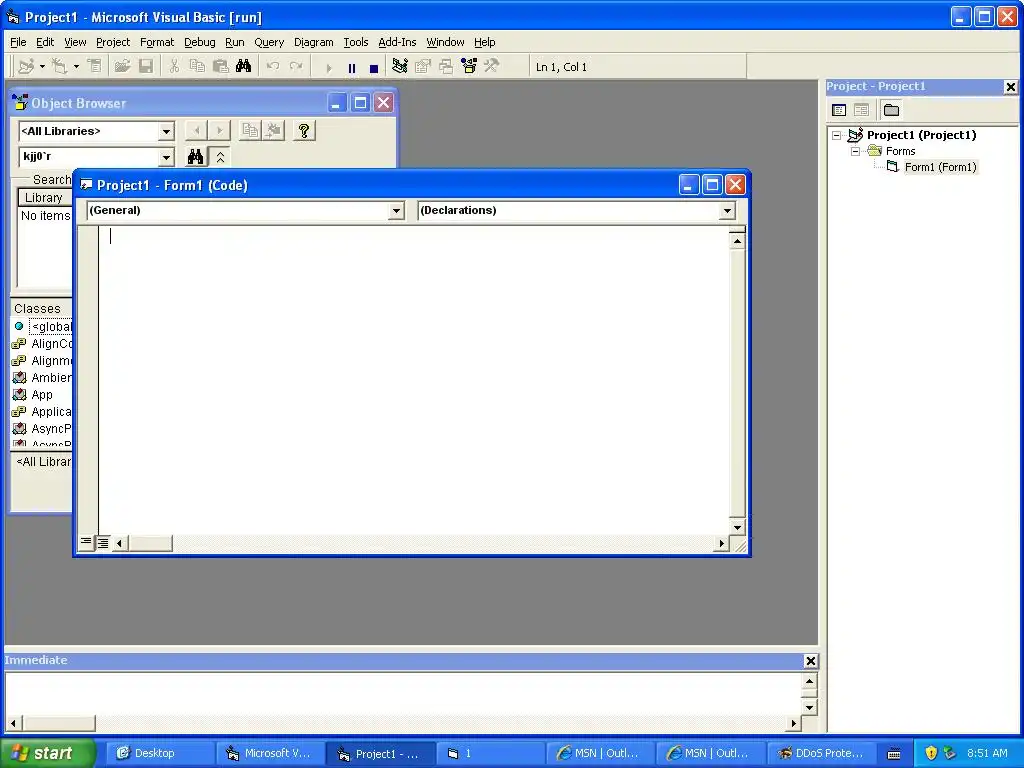The image size is (1024, 768).
Task: Click the Add Form toolbar icon
Action: pos(60,67)
